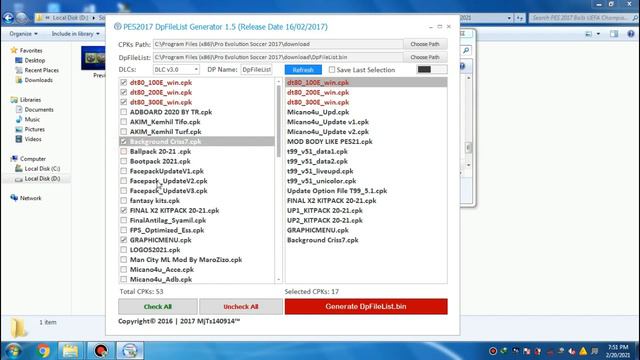Screen dimensions: 640x360
Task: Check LOGOS2021.cpk checkbox
Action: click(x=124, y=250)
